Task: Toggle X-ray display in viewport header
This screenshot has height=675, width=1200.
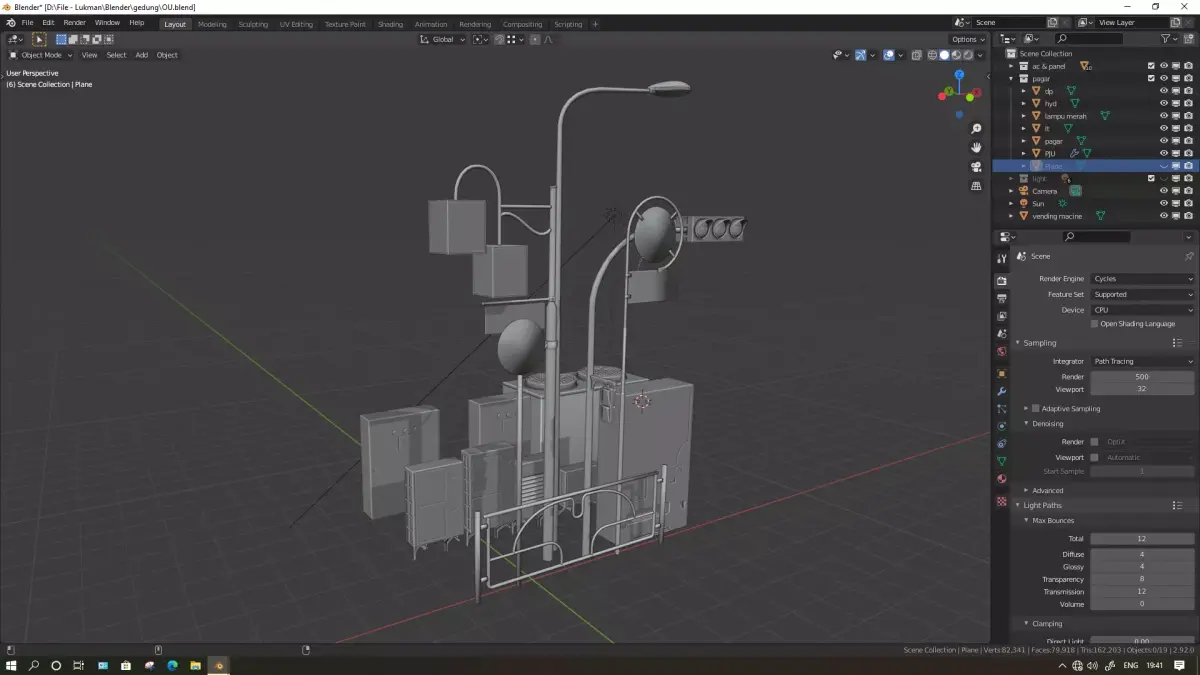Action: (916, 55)
